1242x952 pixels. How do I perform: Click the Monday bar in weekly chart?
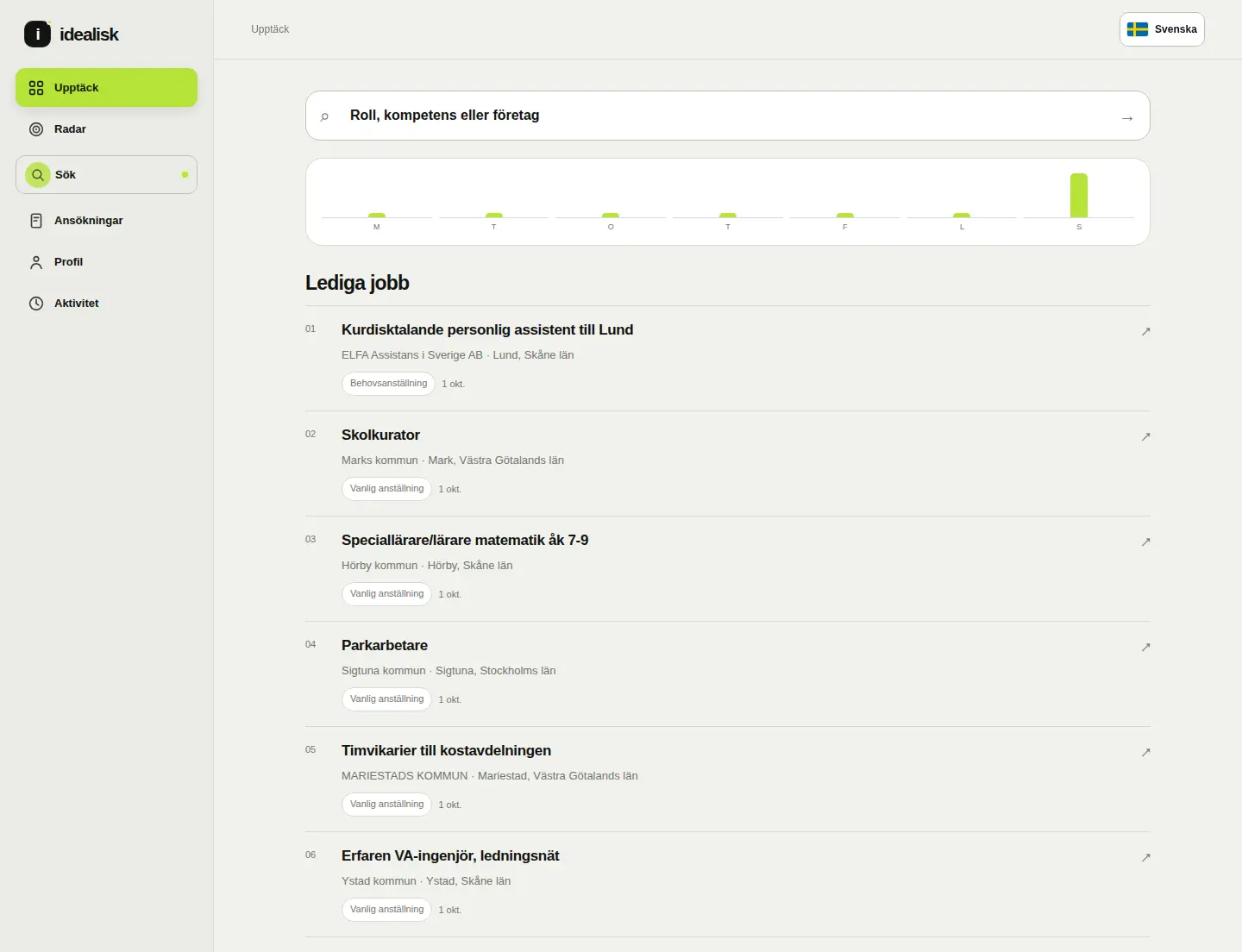tap(377, 215)
